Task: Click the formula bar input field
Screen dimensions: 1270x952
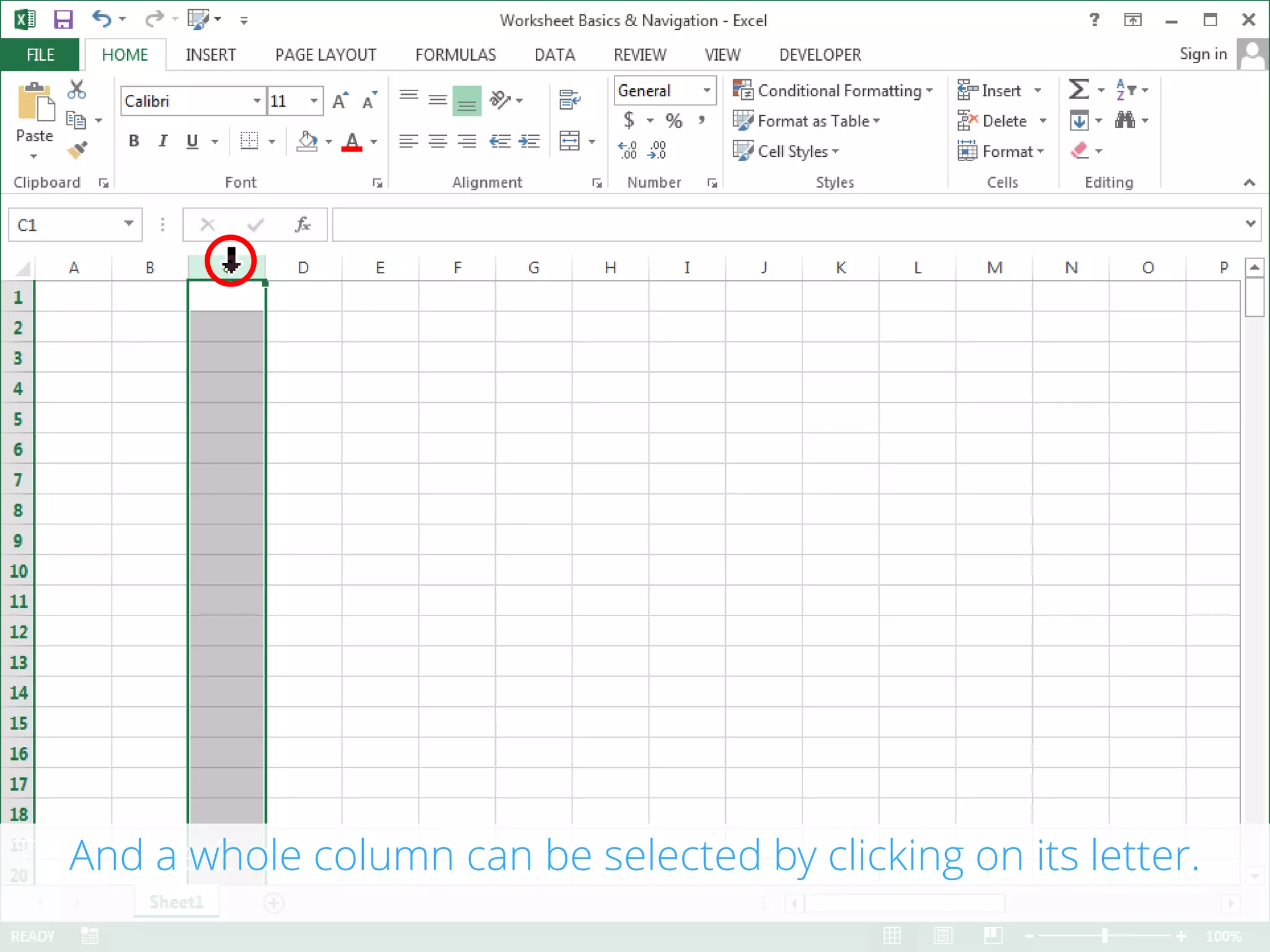Action: click(788, 224)
